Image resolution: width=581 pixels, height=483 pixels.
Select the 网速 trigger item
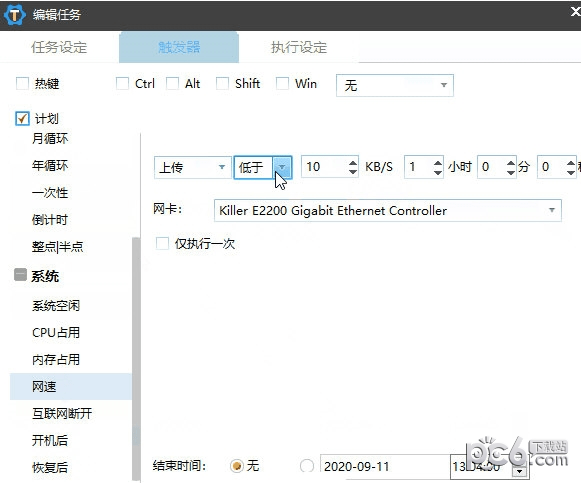[71, 387]
